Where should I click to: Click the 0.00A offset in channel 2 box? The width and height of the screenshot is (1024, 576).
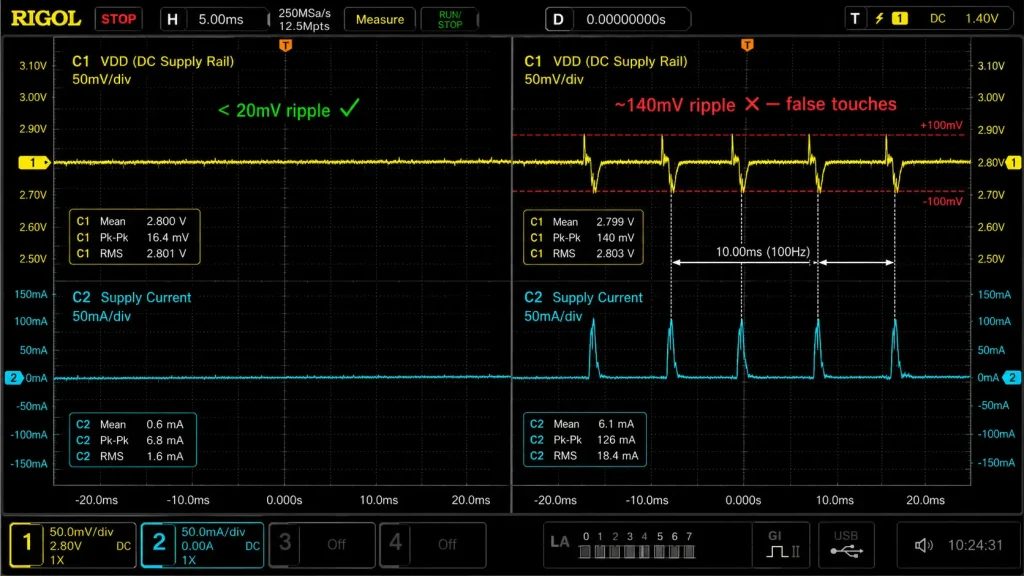(198, 546)
